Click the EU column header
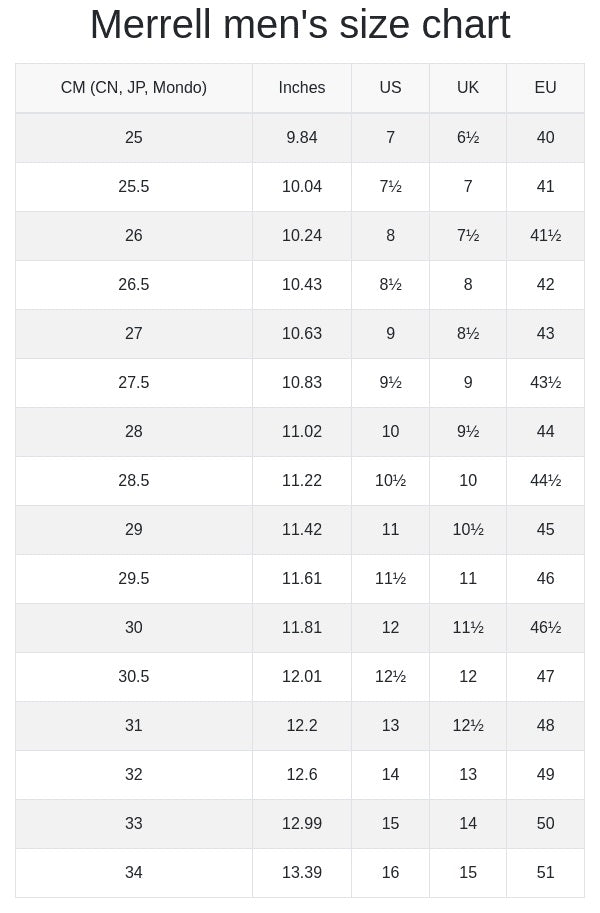 [x=545, y=87]
